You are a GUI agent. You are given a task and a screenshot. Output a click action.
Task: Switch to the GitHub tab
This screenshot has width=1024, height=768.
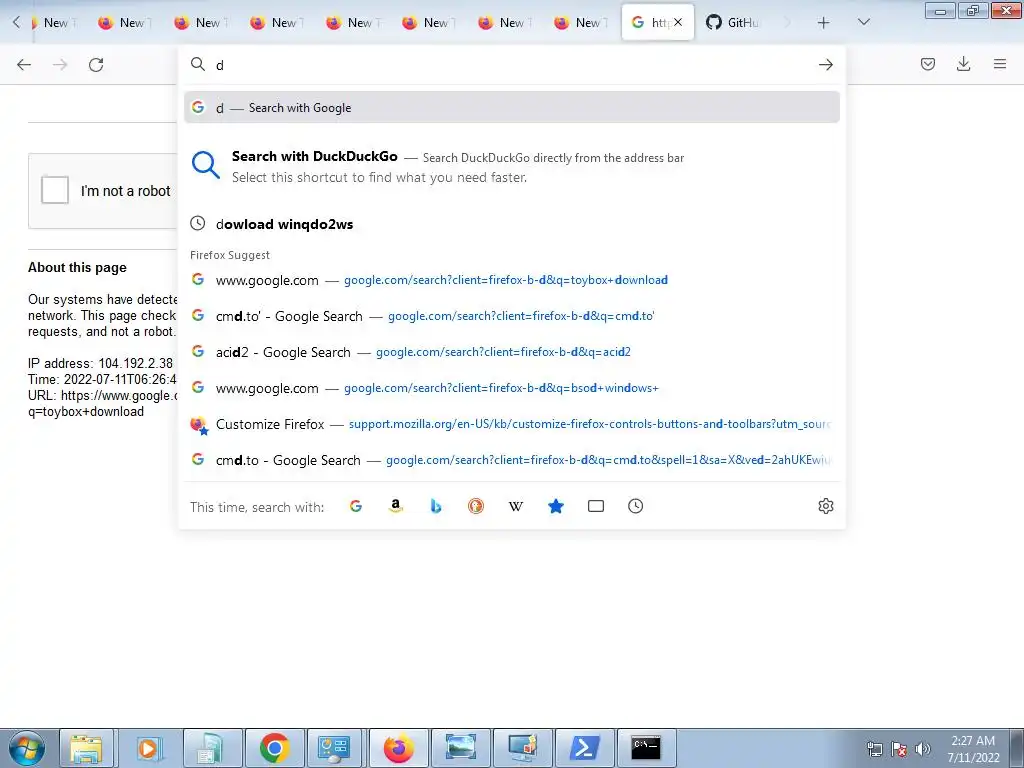tap(732, 22)
